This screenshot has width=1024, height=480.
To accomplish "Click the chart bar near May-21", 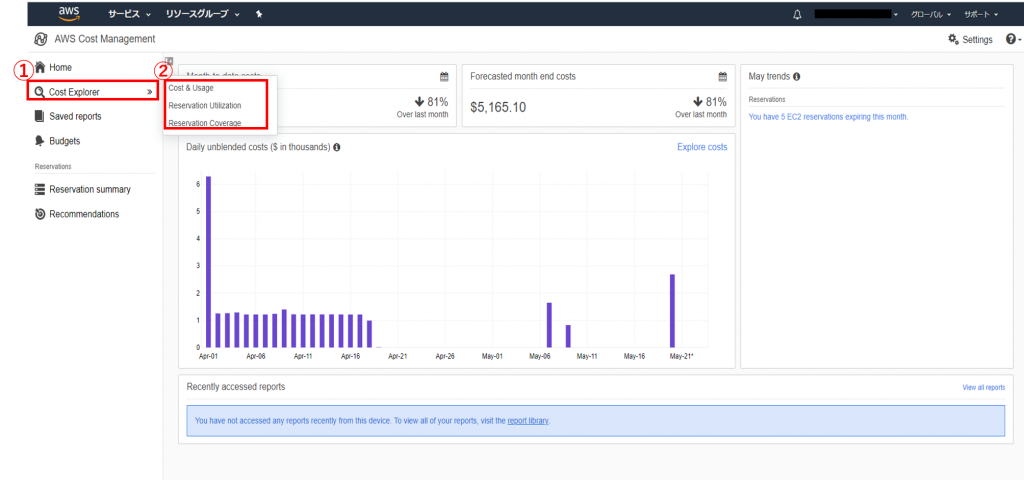I will coord(672,311).
